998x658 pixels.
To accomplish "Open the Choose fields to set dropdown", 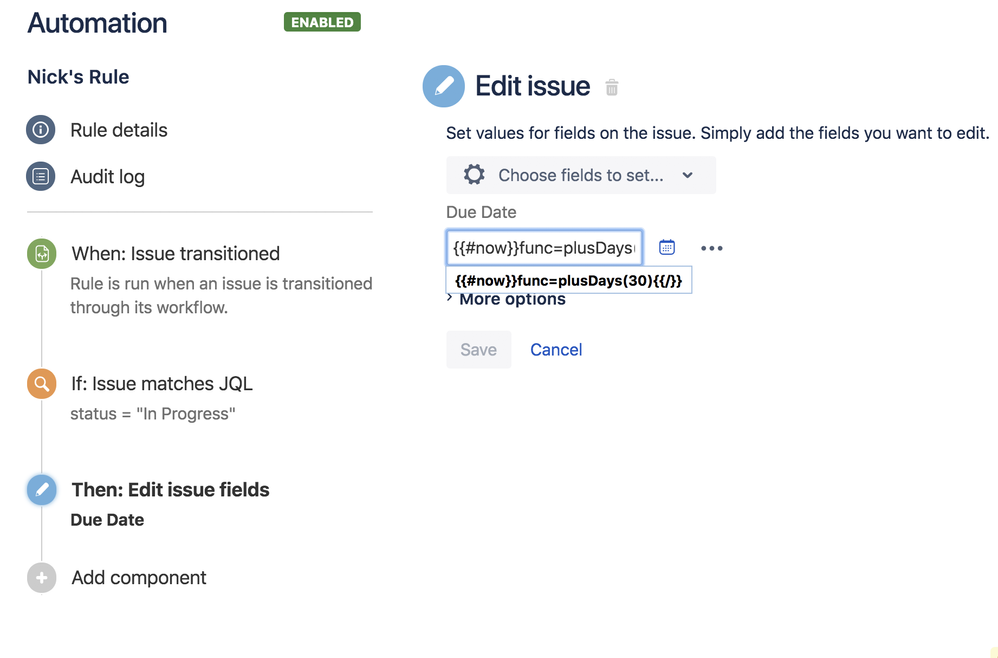I will tap(580, 174).
